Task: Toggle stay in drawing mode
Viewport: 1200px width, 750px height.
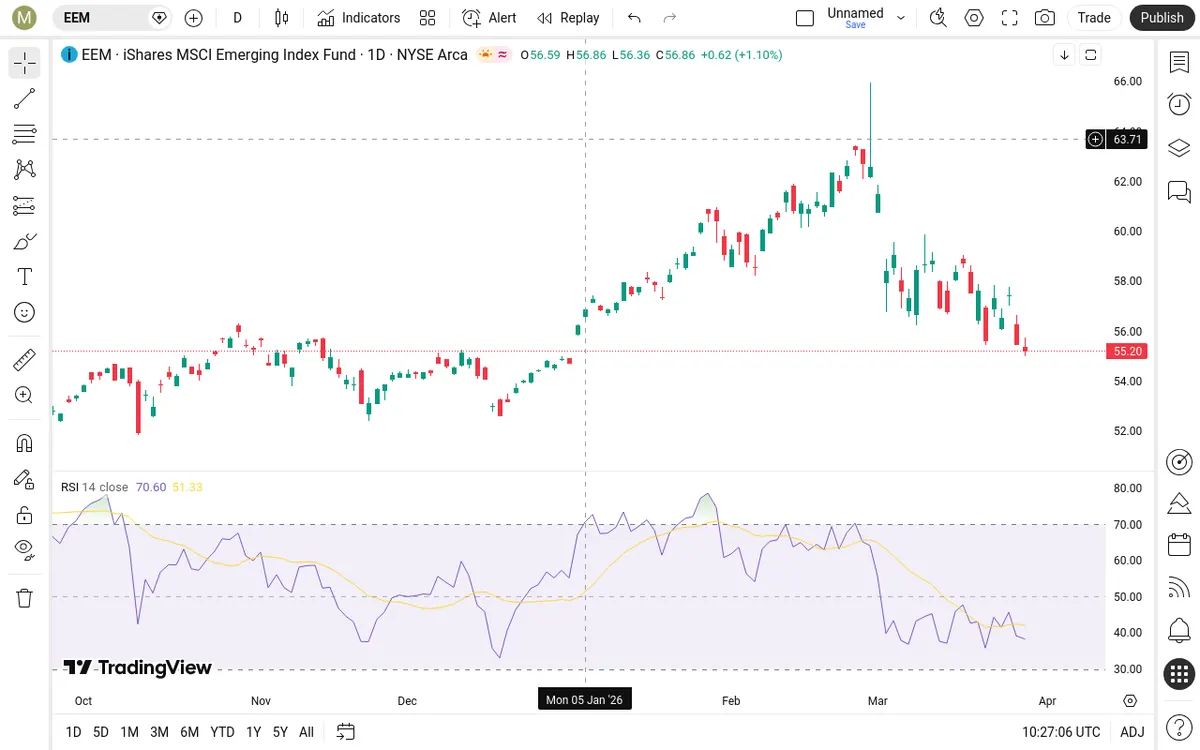Action: pyautogui.click(x=25, y=479)
